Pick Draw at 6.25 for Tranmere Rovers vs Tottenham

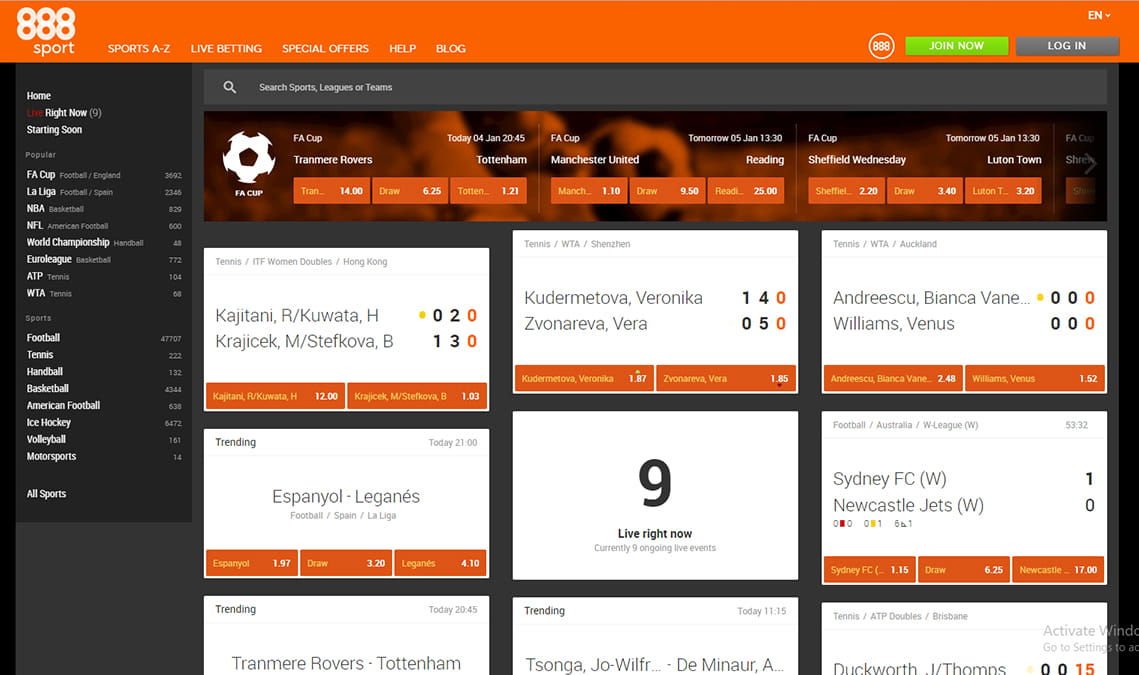point(410,191)
